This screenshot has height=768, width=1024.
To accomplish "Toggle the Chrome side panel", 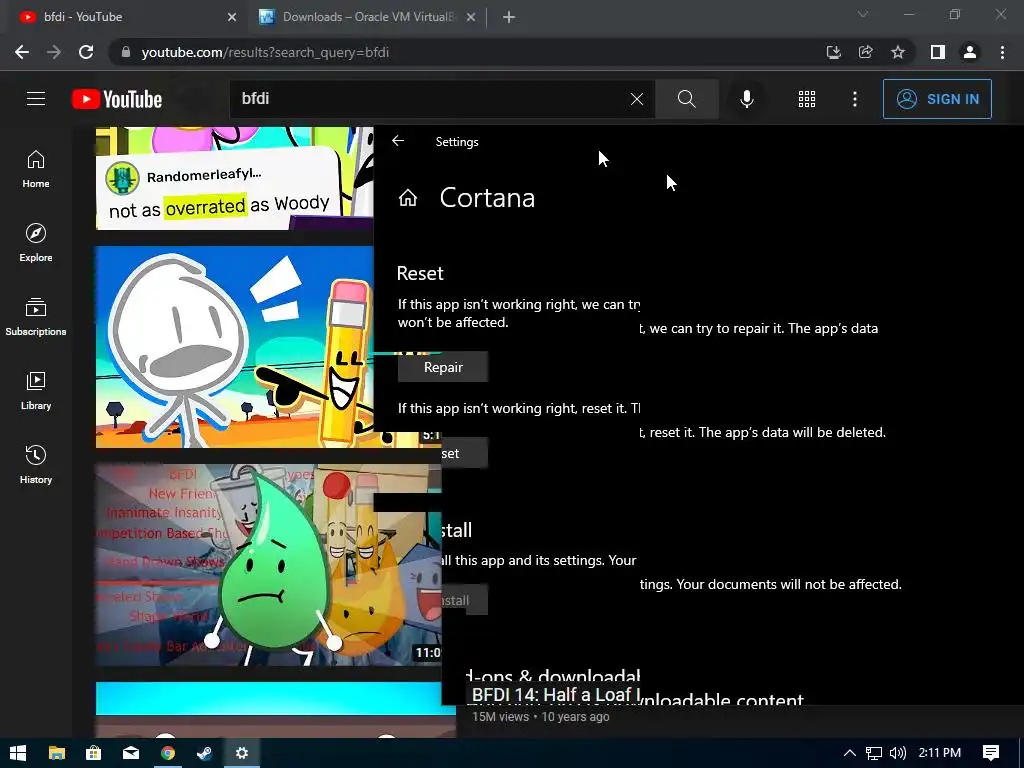I will (x=938, y=52).
